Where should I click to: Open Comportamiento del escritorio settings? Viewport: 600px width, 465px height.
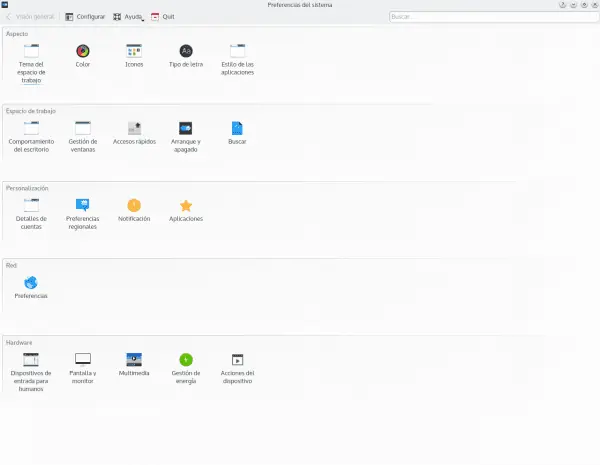tap(31, 137)
